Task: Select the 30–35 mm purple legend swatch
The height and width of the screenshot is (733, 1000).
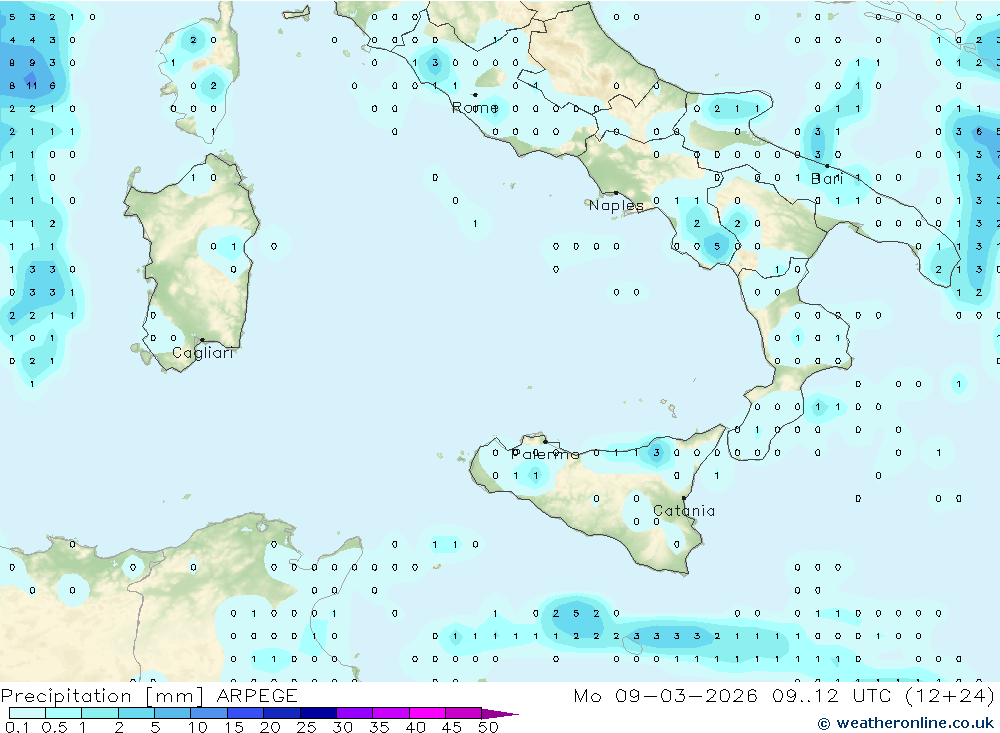Action: tap(354, 713)
